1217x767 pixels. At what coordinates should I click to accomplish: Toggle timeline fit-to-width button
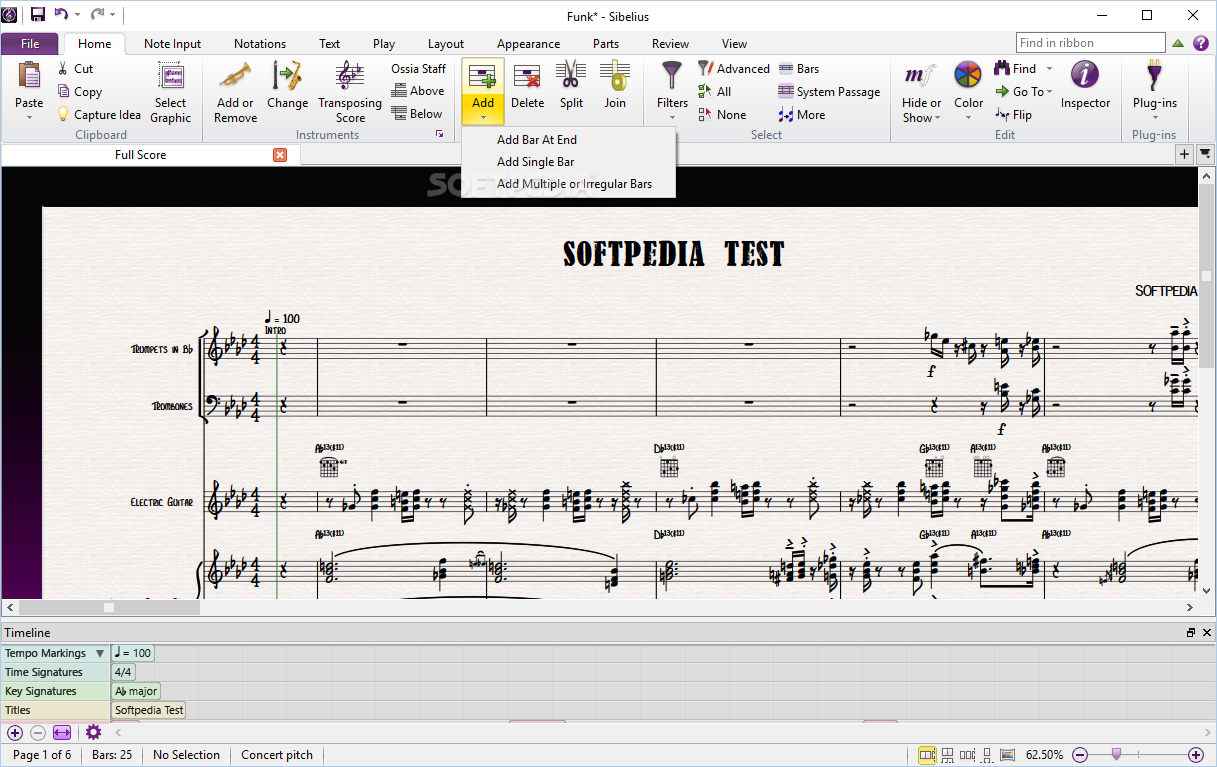coord(62,733)
